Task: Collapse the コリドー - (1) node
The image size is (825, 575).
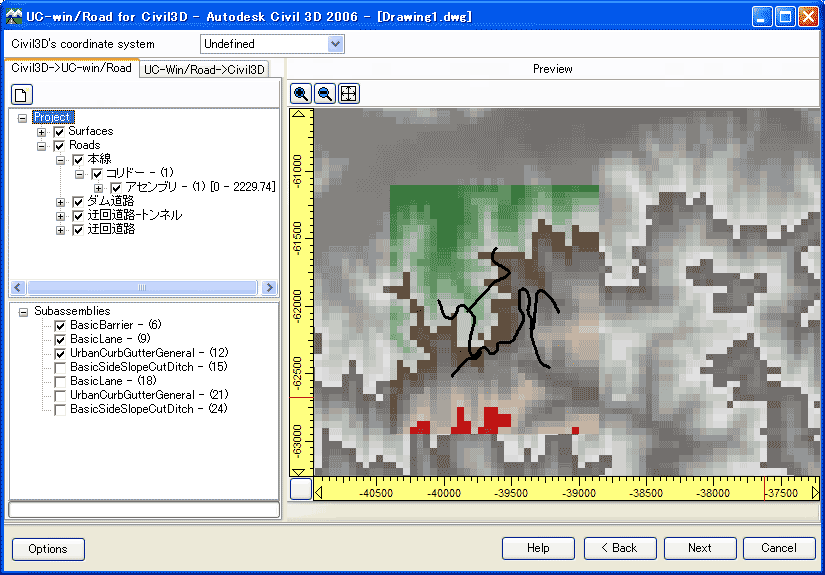Action: 79,174
